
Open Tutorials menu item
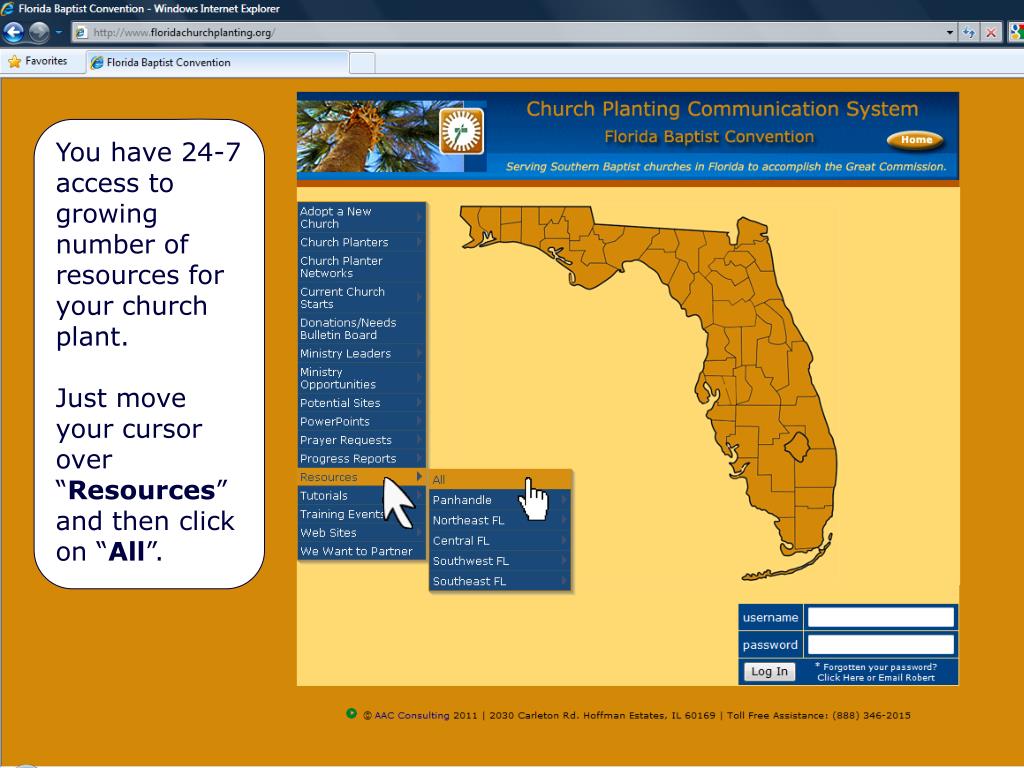coord(361,496)
